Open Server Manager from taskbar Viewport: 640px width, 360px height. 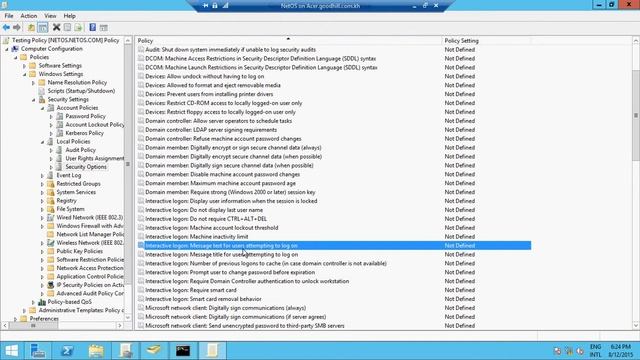click(x=38, y=351)
